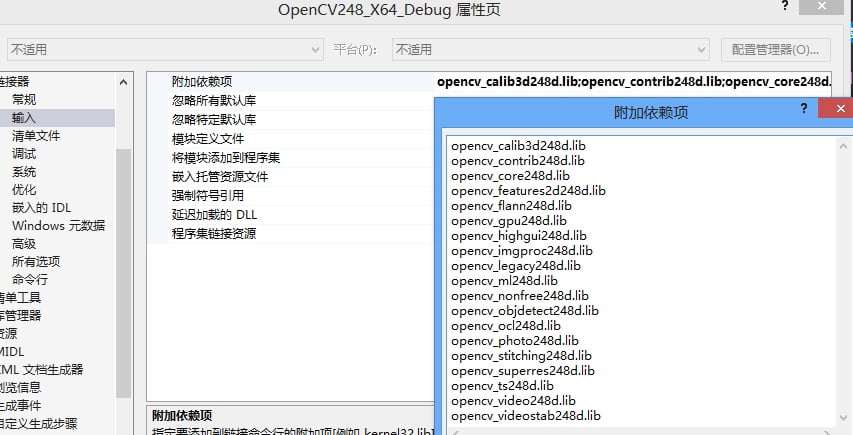Click the opencv_photo248d.lib line
Screen dimensions: 853x435
point(515,341)
